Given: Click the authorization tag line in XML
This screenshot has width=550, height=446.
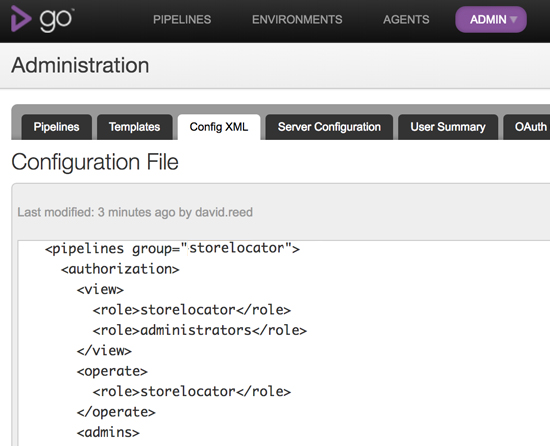Looking at the screenshot, I should 120,269.
